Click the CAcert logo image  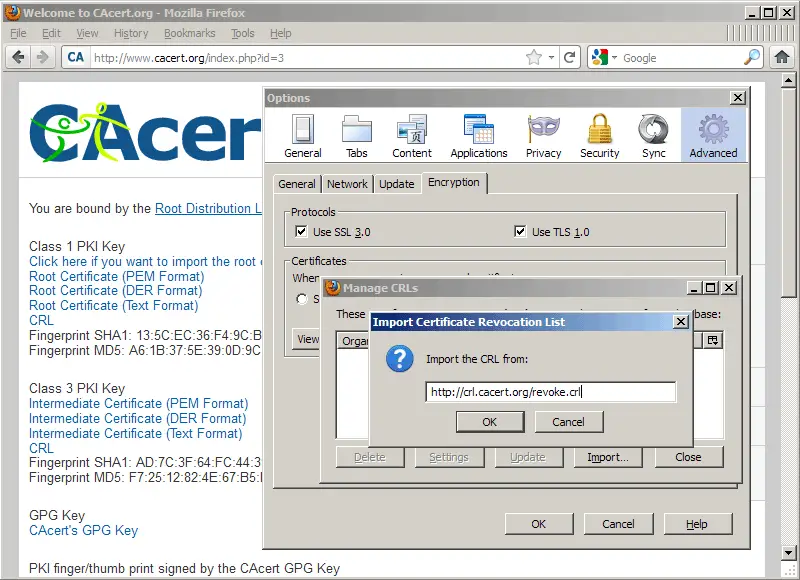pyautogui.click(x=145, y=133)
